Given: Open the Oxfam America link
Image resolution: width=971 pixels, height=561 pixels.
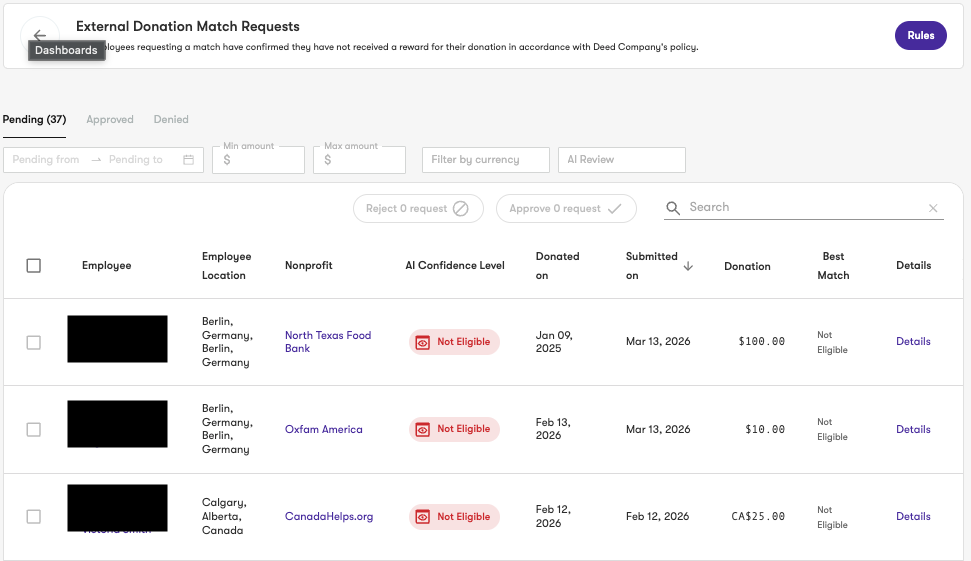Looking at the screenshot, I should point(324,429).
